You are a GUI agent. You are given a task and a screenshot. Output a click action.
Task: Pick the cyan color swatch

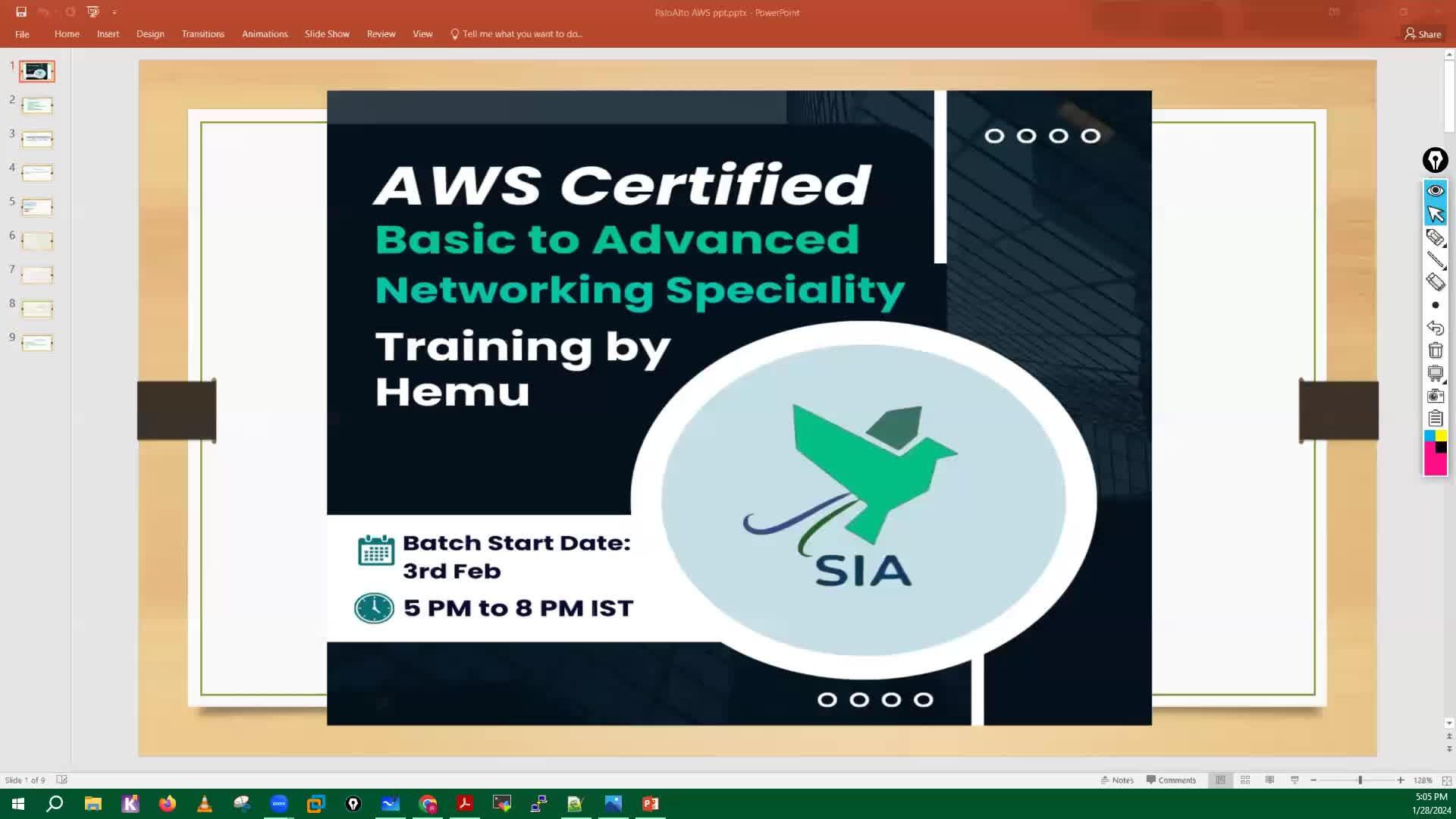1429,436
